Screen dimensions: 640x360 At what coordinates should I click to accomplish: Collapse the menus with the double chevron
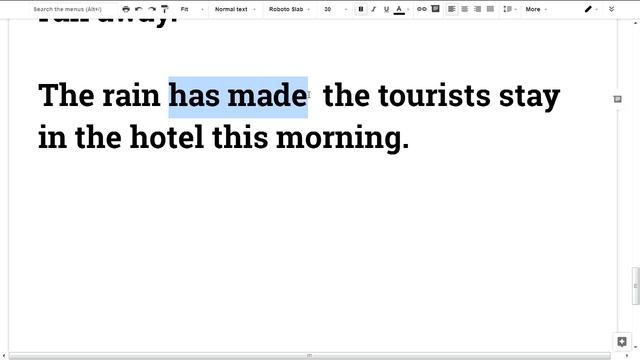tap(611, 9)
